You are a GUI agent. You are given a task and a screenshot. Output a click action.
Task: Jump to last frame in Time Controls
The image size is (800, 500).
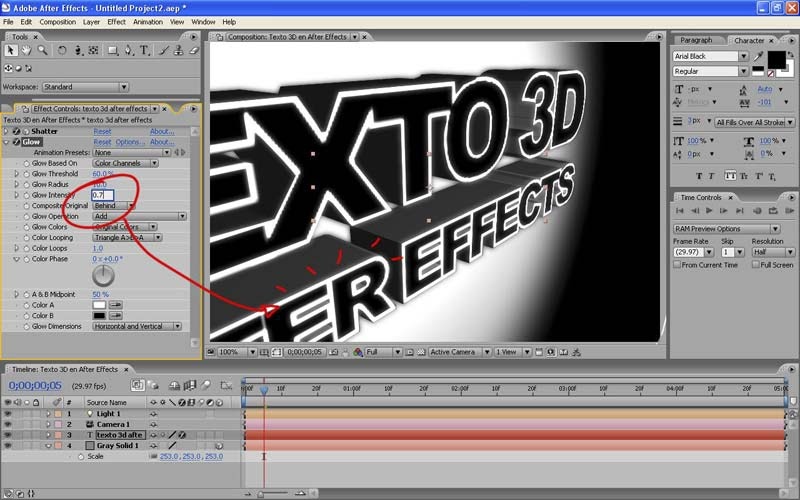[740, 210]
